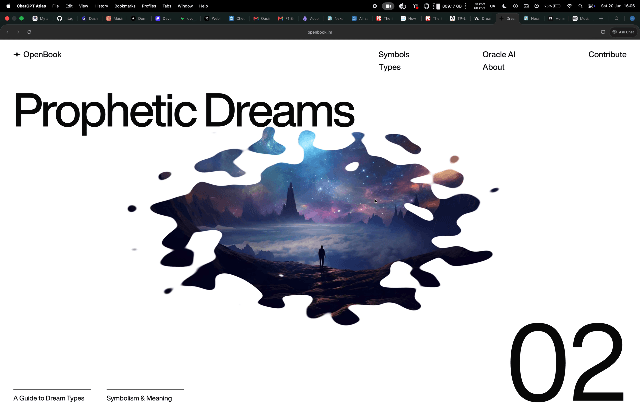The height and width of the screenshot is (414, 640).
Task: Reload the page with the refresh icon
Action: pyautogui.click(x=29, y=32)
